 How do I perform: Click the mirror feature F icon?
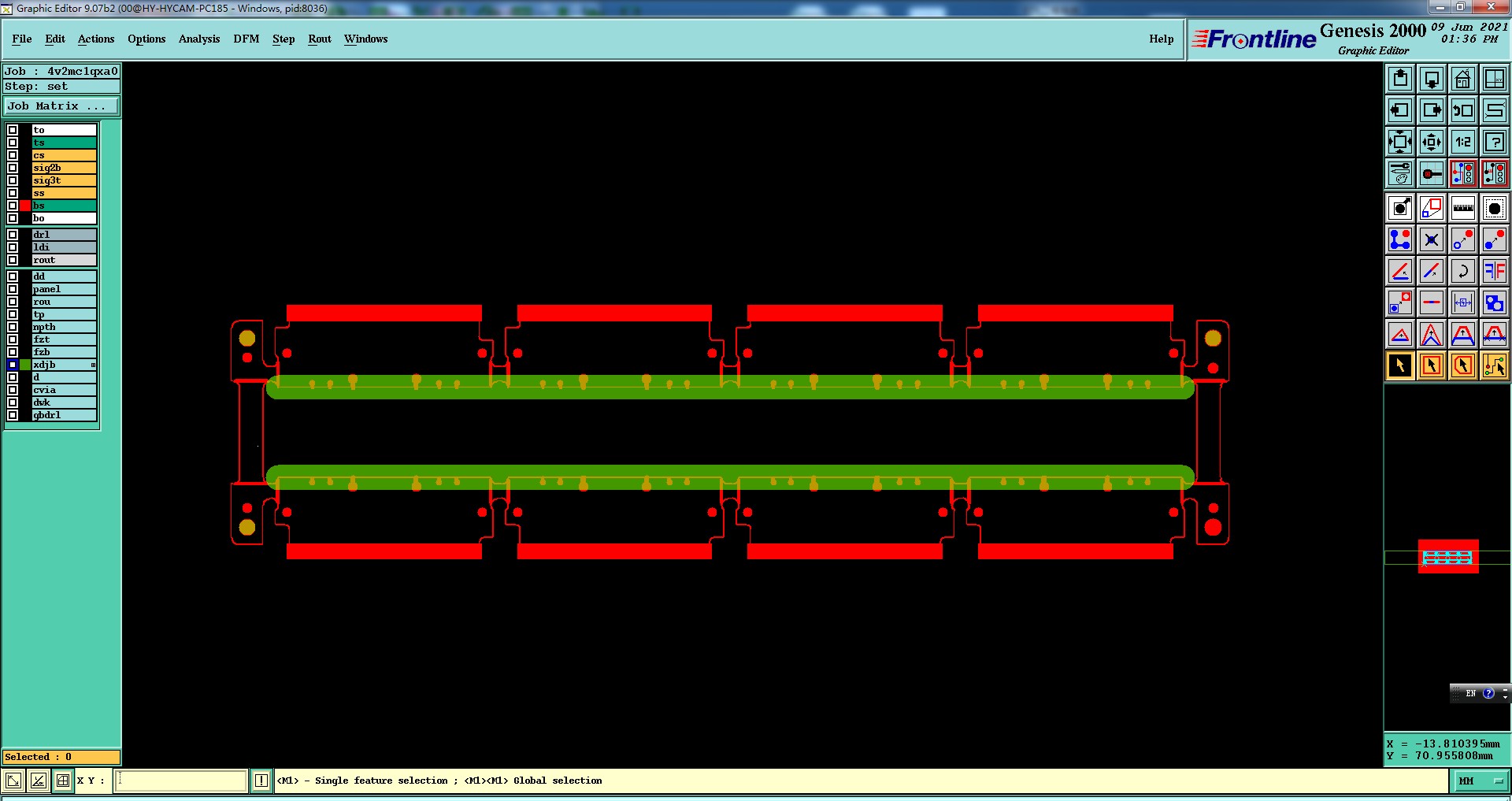(1494, 271)
